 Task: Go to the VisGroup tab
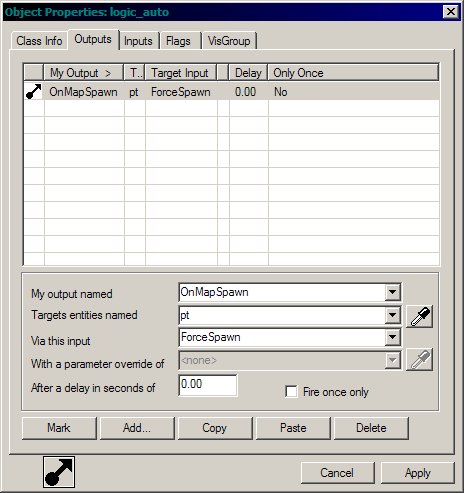(x=229, y=41)
